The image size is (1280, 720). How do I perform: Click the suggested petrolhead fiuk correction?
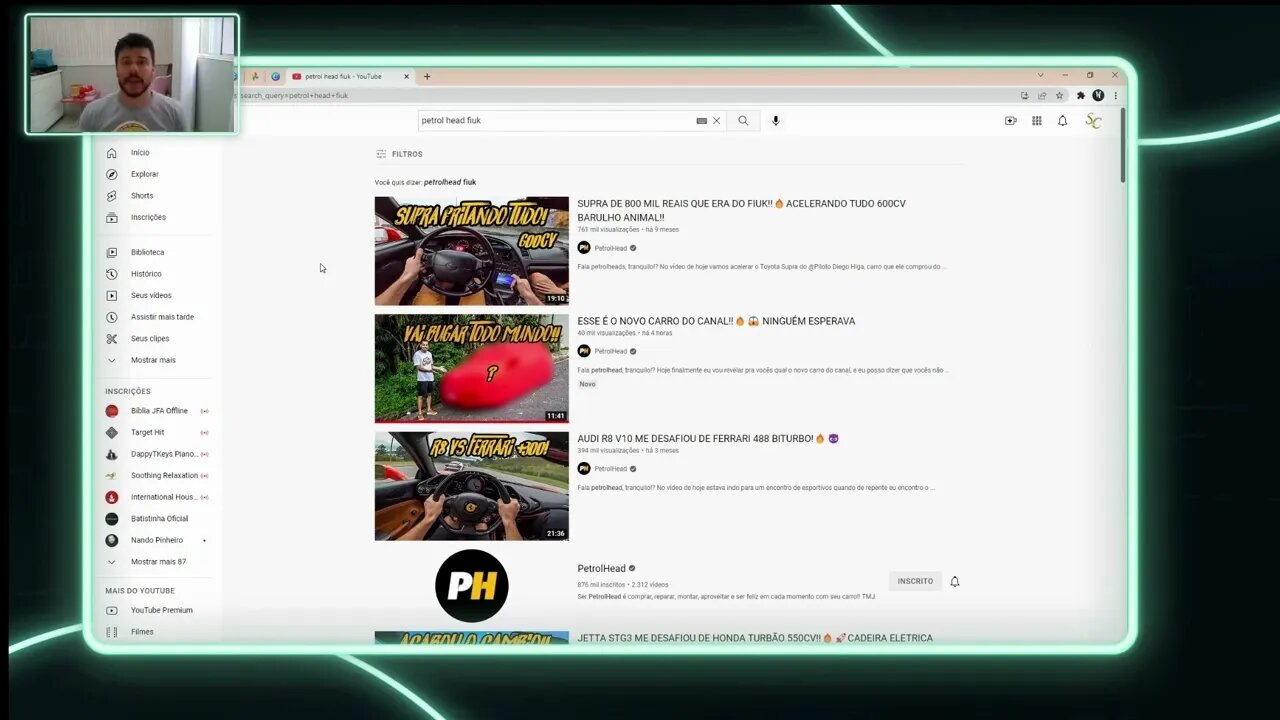[450, 182]
